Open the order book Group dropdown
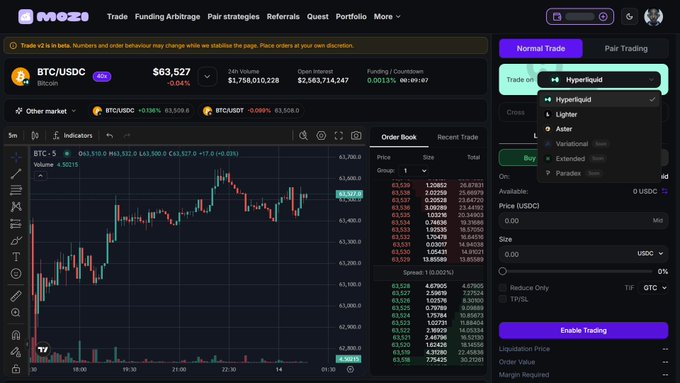 coord(415,170)
